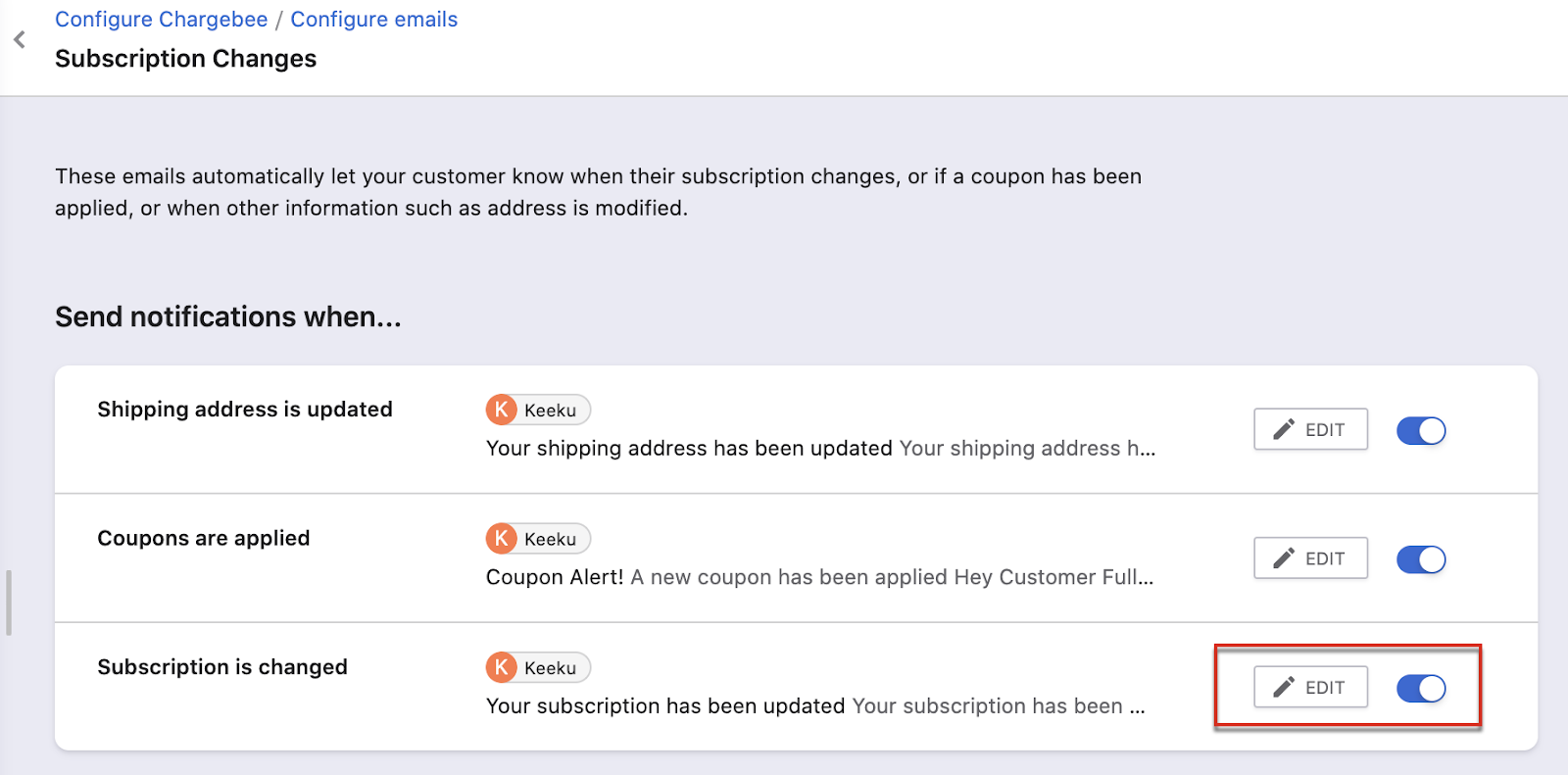Open the Configure Chargebee breadcrumb

click(x=161, y=20)
